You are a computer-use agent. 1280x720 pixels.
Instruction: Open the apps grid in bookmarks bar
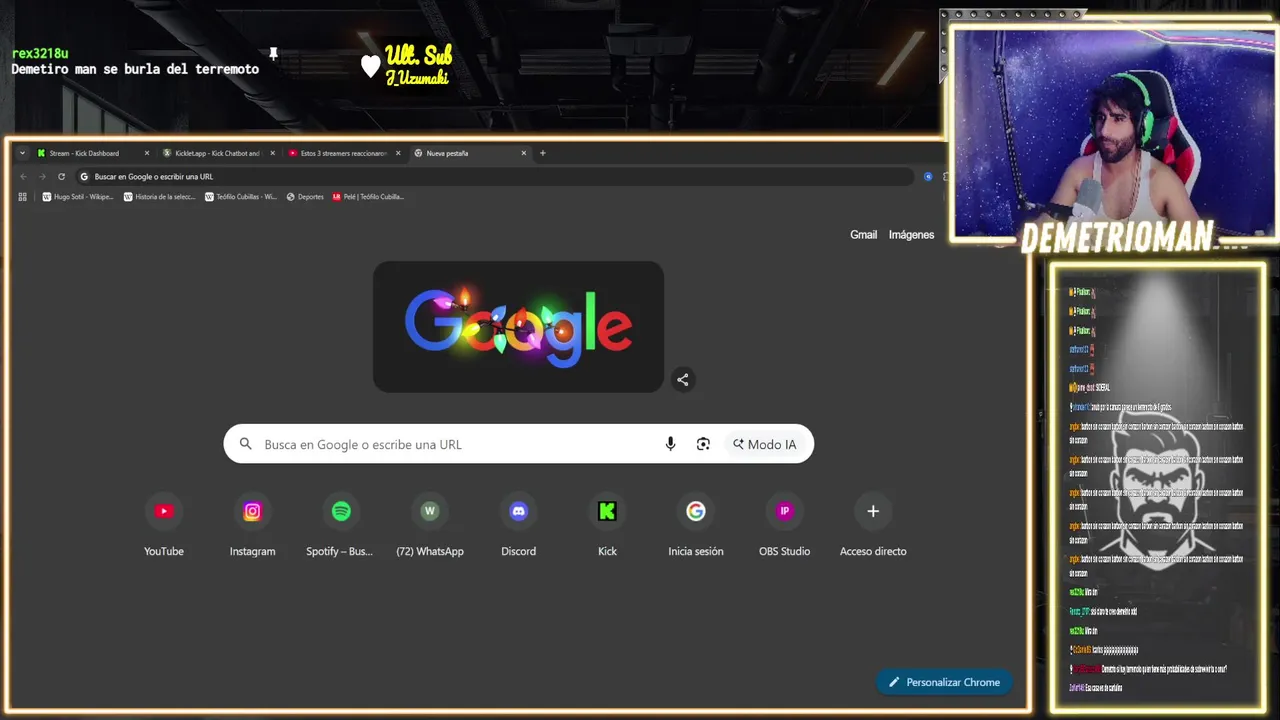click(x=23, y=197)
